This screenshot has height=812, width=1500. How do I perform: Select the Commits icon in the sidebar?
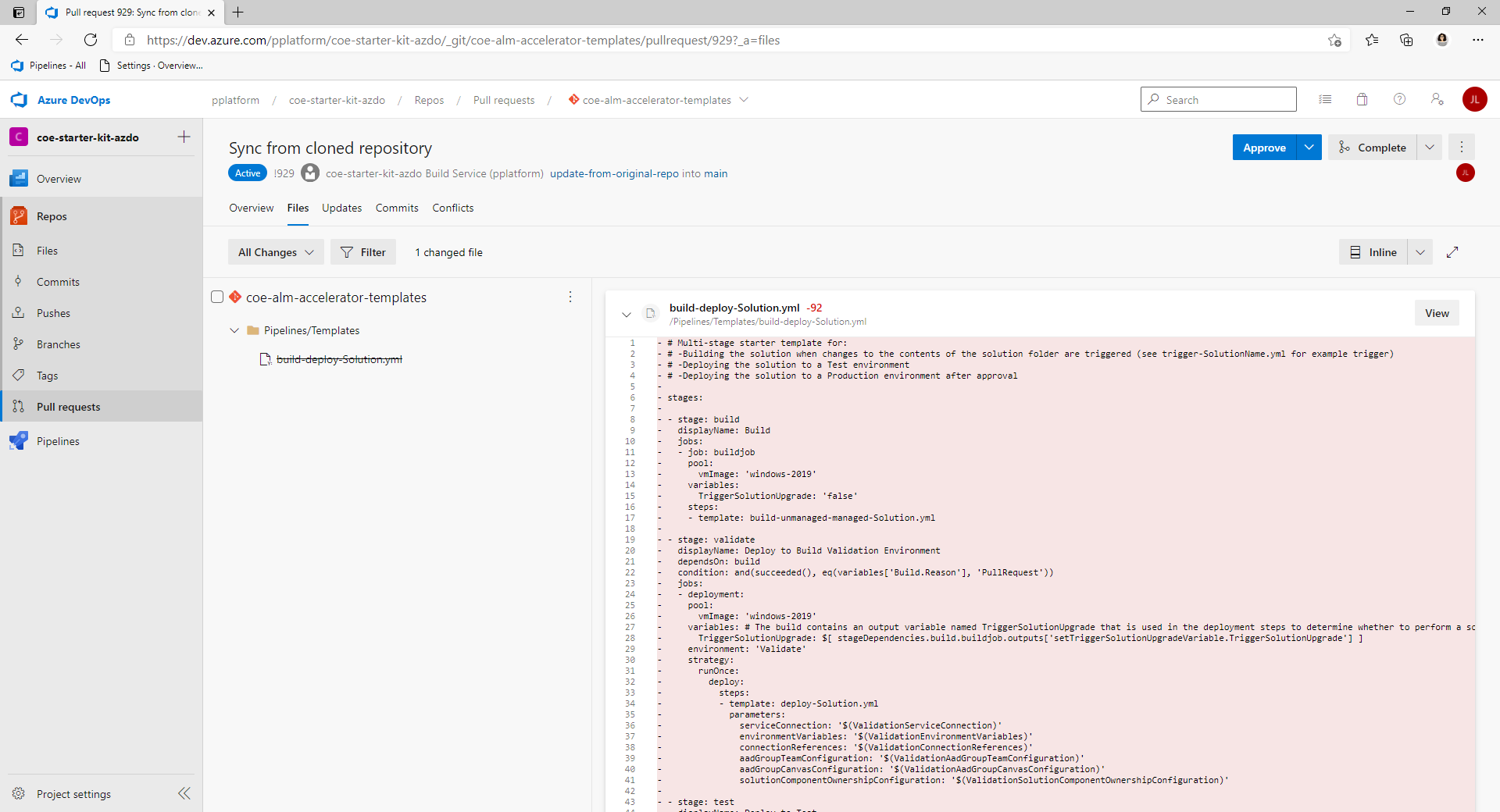click(x=19, y=281)
